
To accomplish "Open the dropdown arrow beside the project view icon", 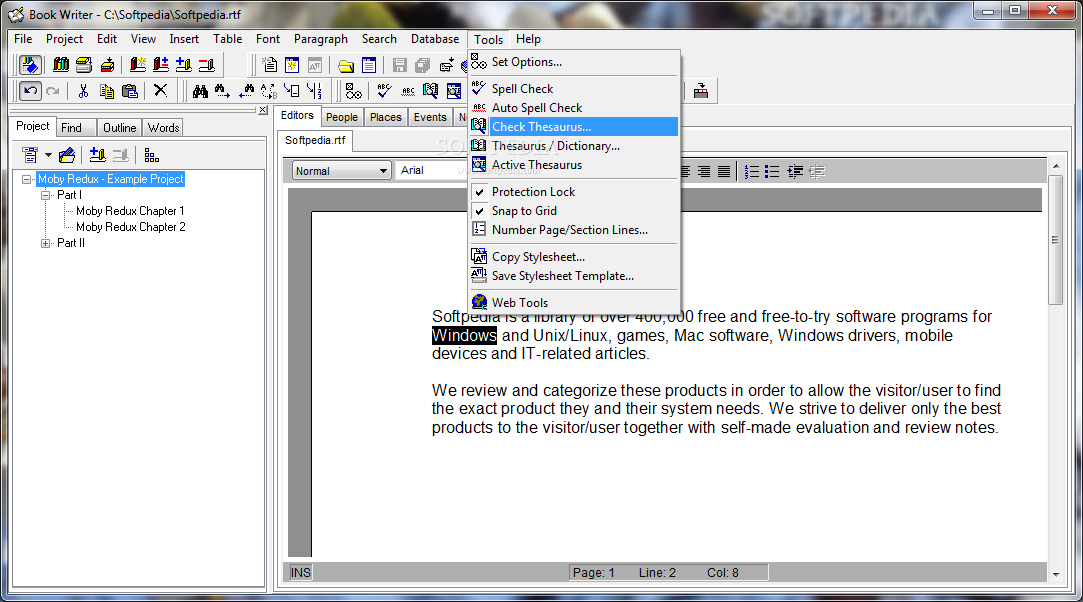I will [48, 155].
